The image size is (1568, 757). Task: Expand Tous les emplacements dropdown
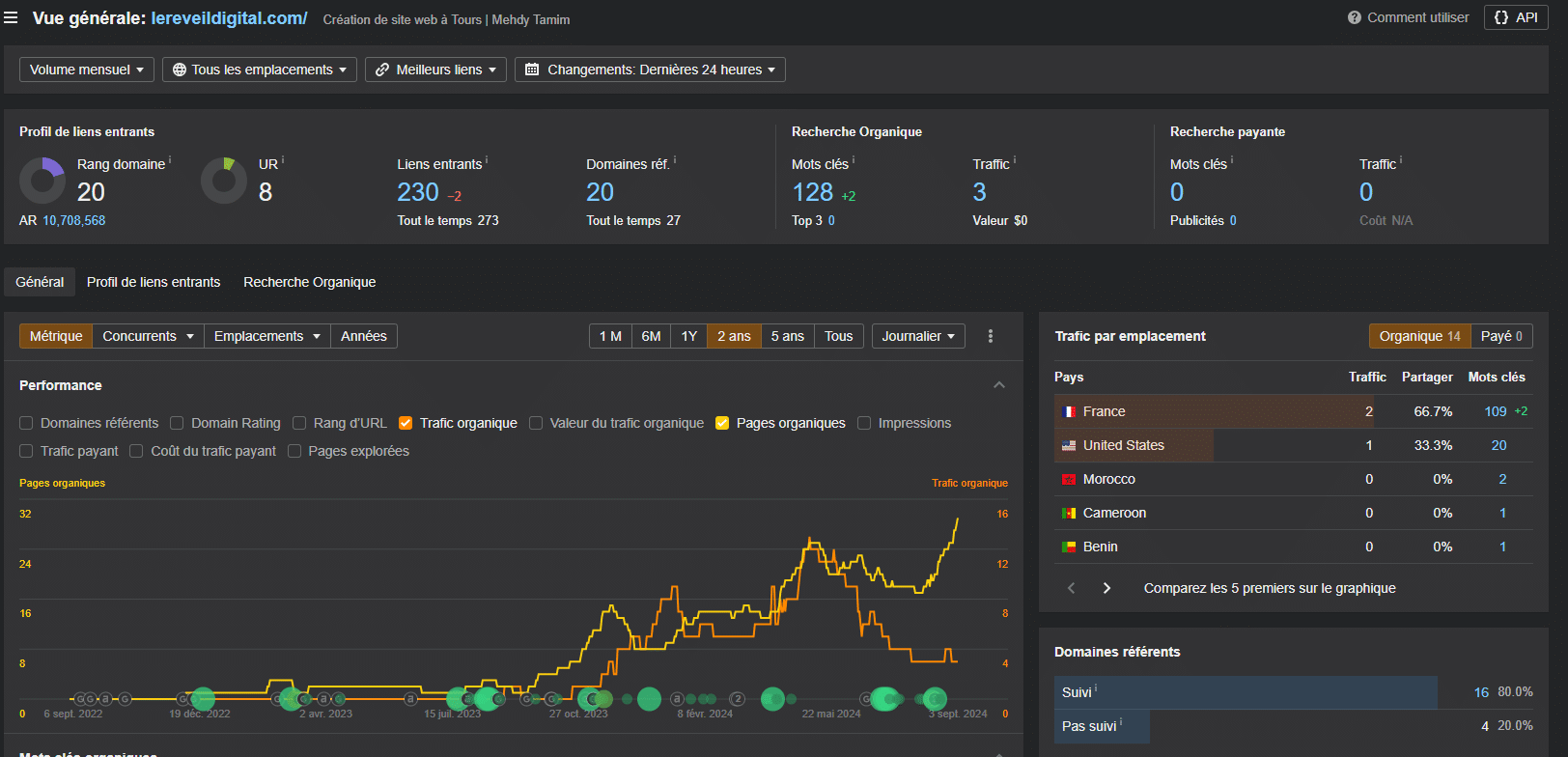pyautogui.click(x=259, y=70)
